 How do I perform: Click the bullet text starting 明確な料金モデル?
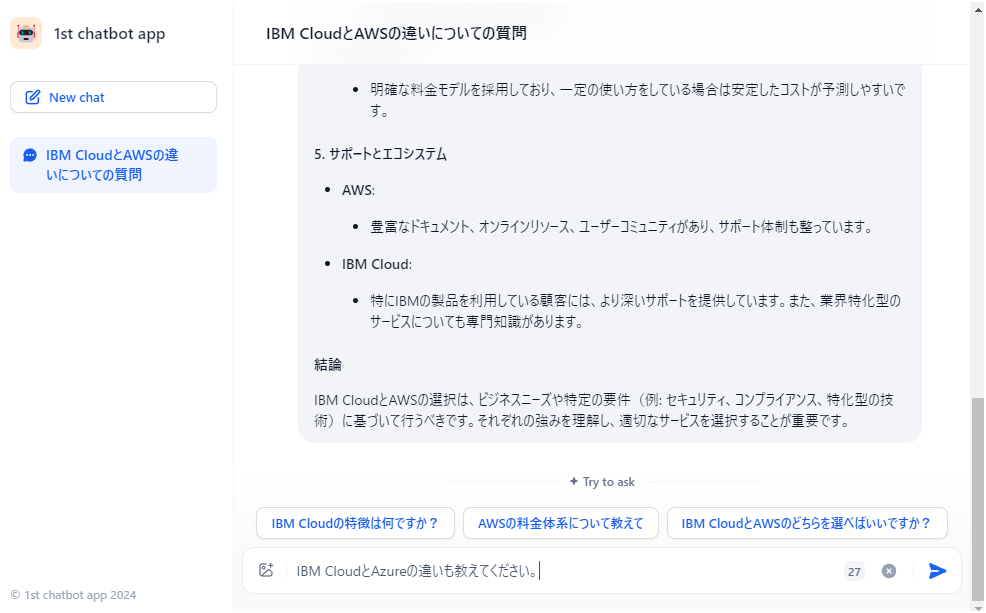tap(638, 100)
